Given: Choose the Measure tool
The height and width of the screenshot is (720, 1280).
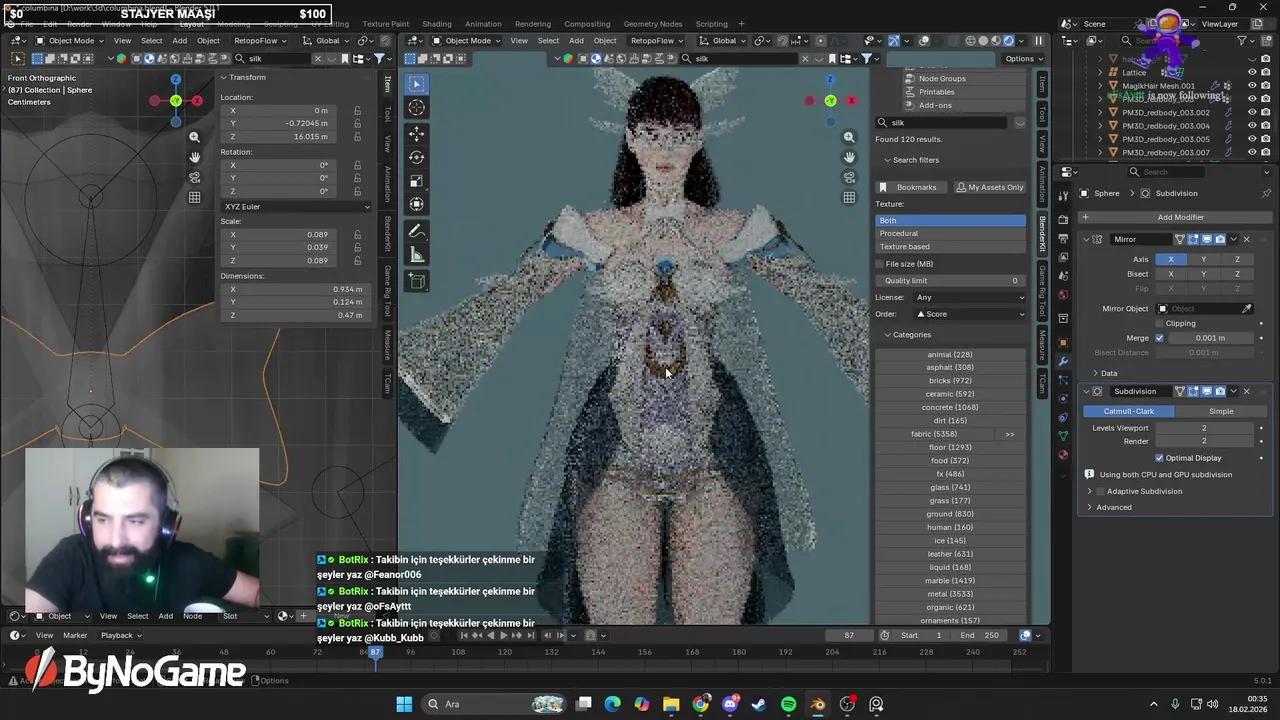Looking at the screenshot, I should (x=417, y=255).
